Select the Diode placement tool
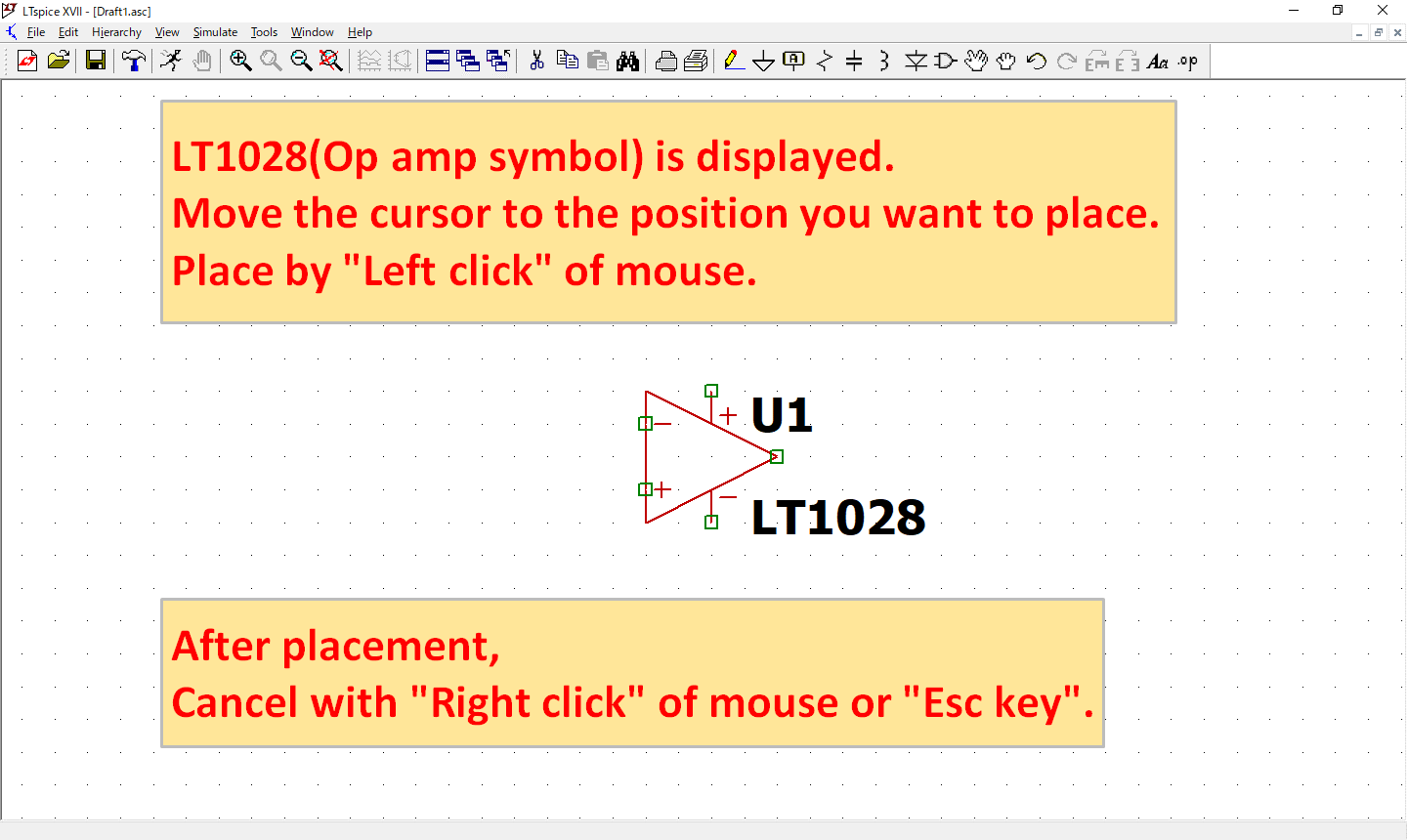The image size is (1407, 840). coord(916,61)
